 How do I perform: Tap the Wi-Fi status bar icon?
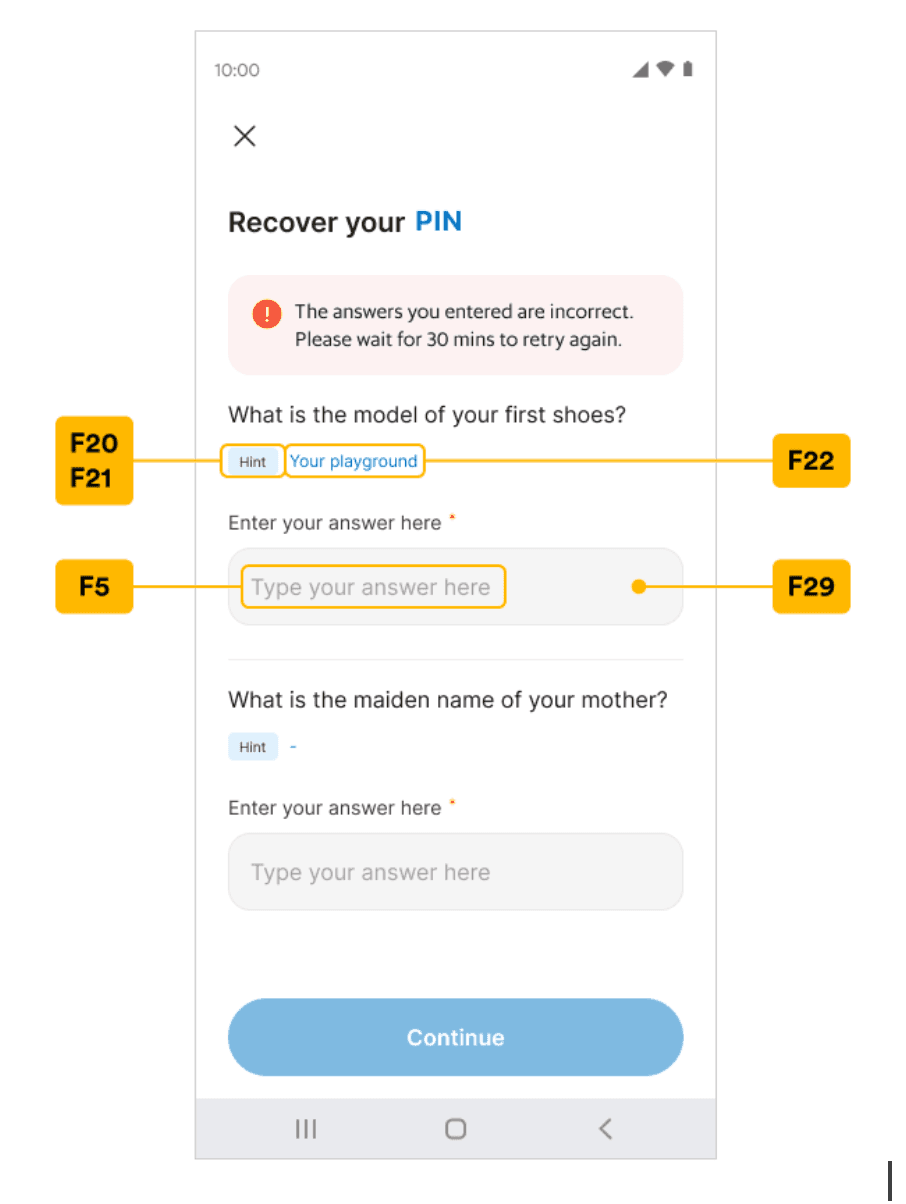[664, 70]
